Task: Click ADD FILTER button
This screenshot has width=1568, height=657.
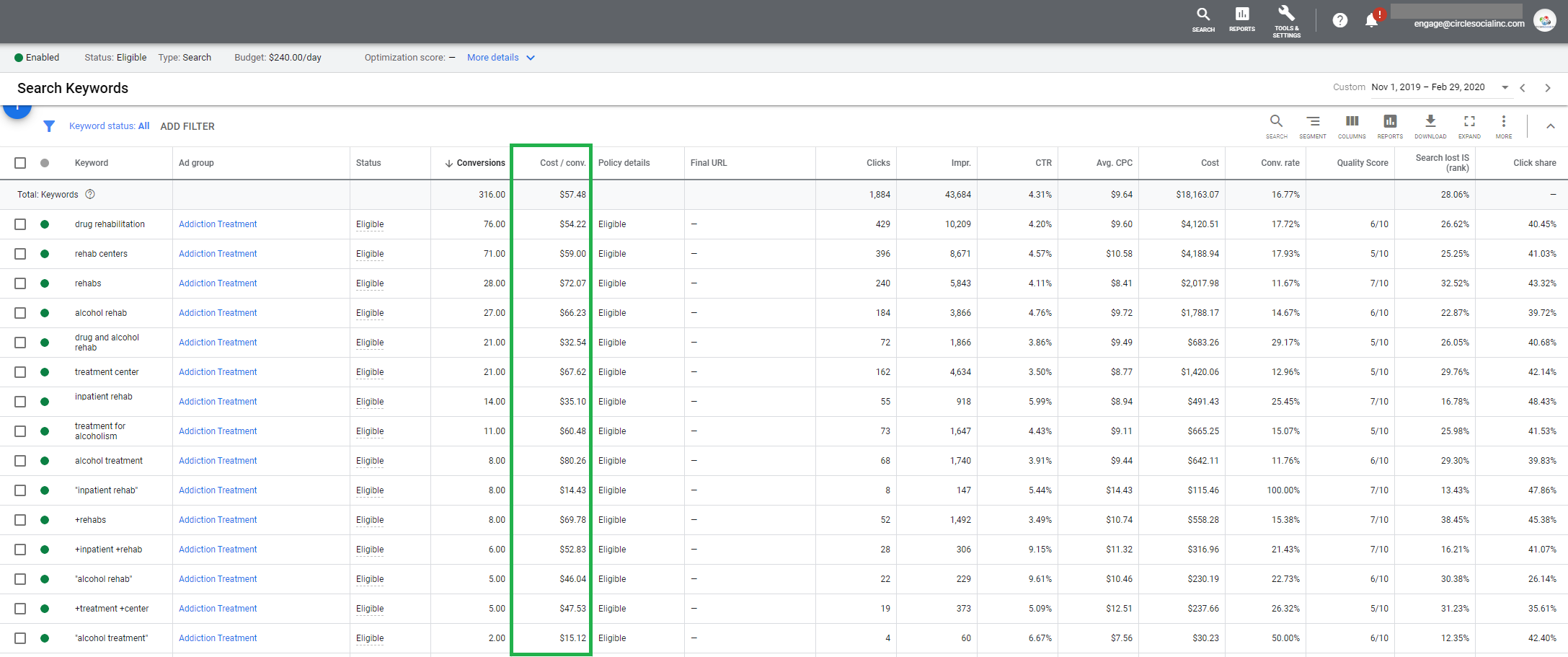Action: [187, 126]
